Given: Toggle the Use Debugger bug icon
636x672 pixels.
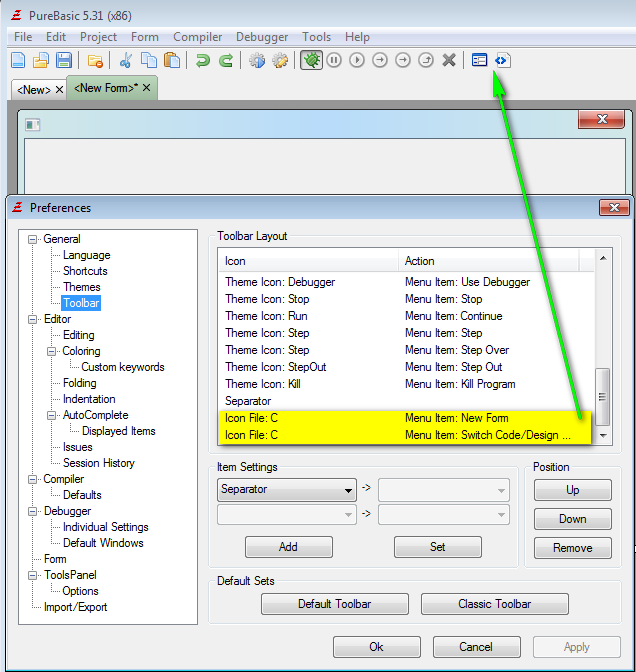Looking at the screenshot, I should [311, 60].
